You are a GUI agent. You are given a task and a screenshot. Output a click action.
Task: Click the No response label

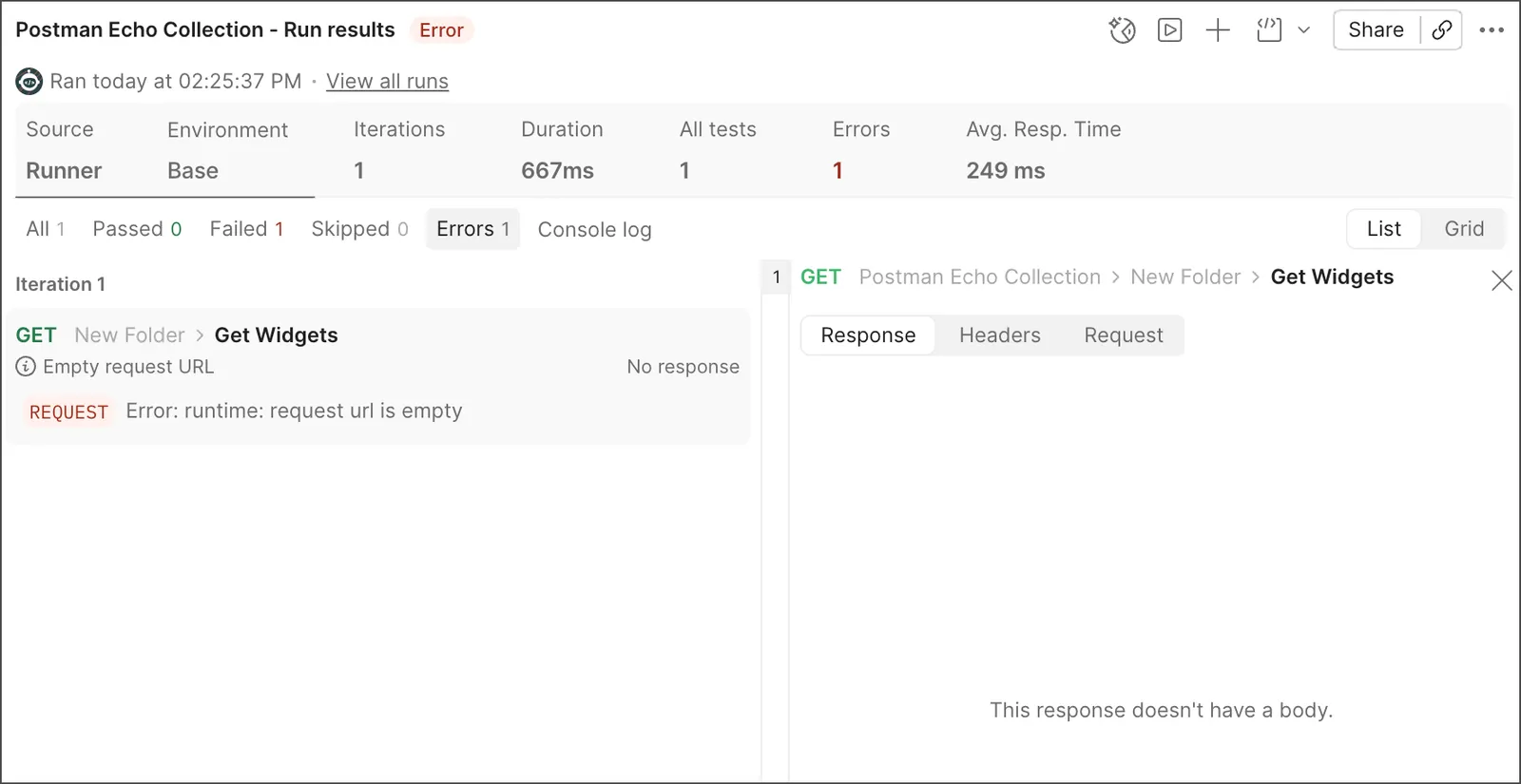(683, 367)
